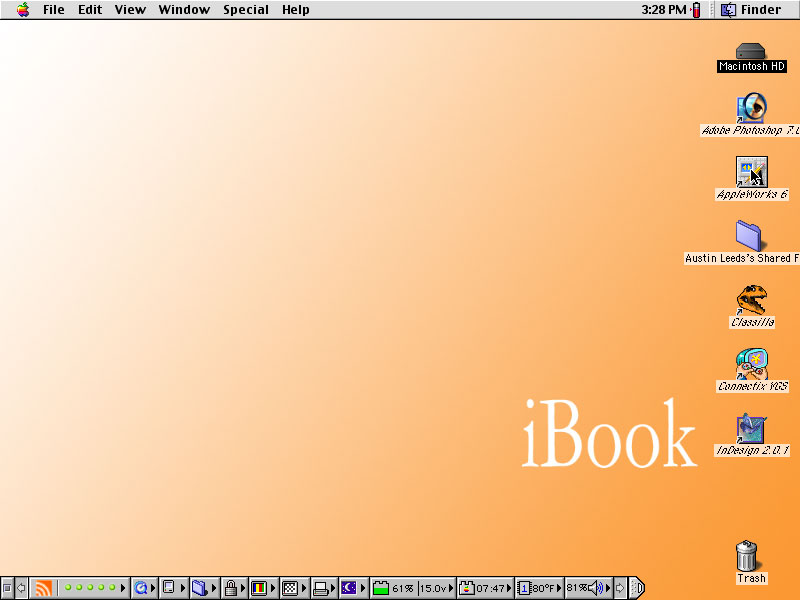Click the green battery level strip icon
The image size is (800, 600).
pyautogui.click(x=381, y=588)
